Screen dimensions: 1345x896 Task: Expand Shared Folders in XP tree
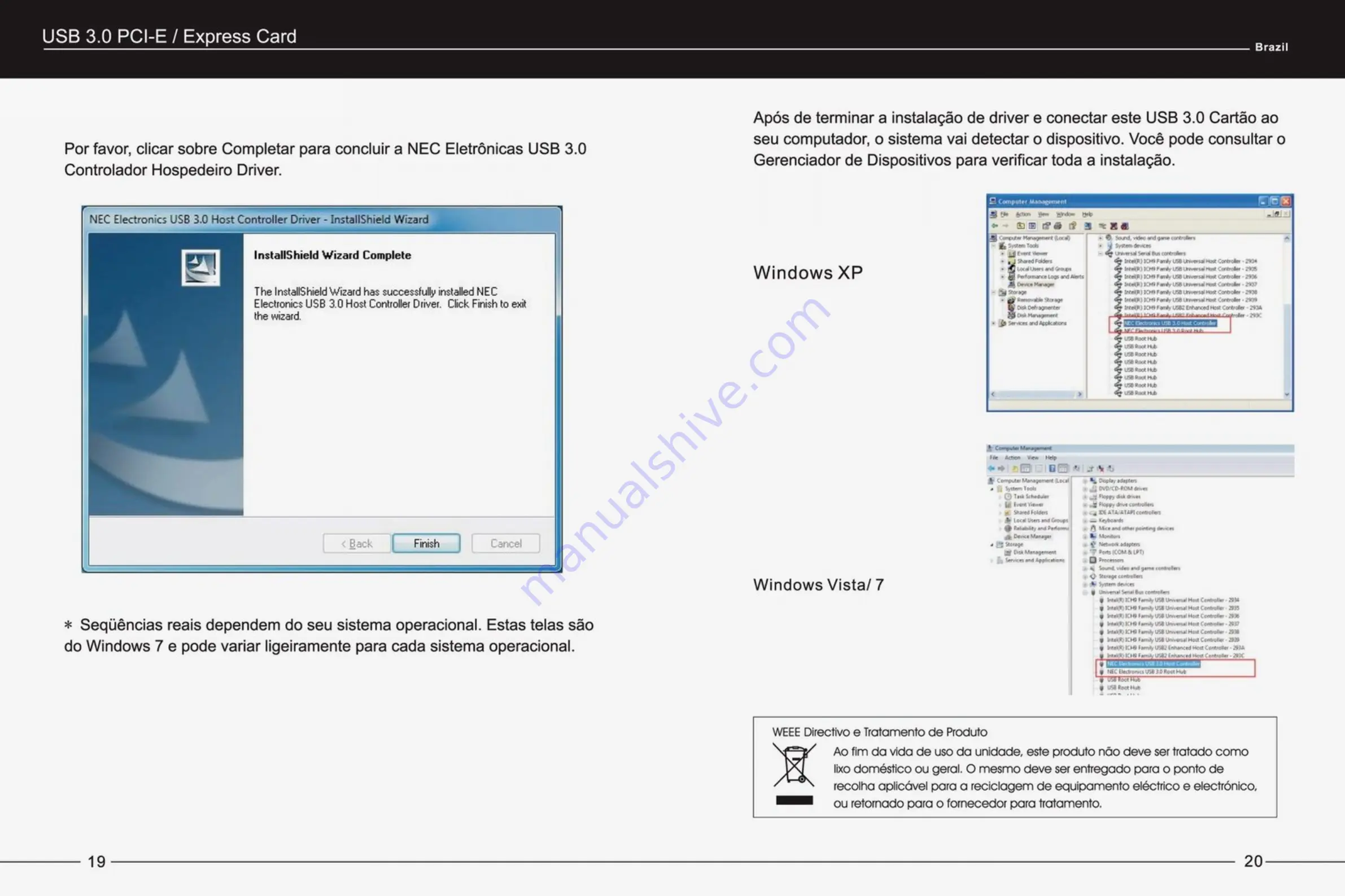[1003, 261]
